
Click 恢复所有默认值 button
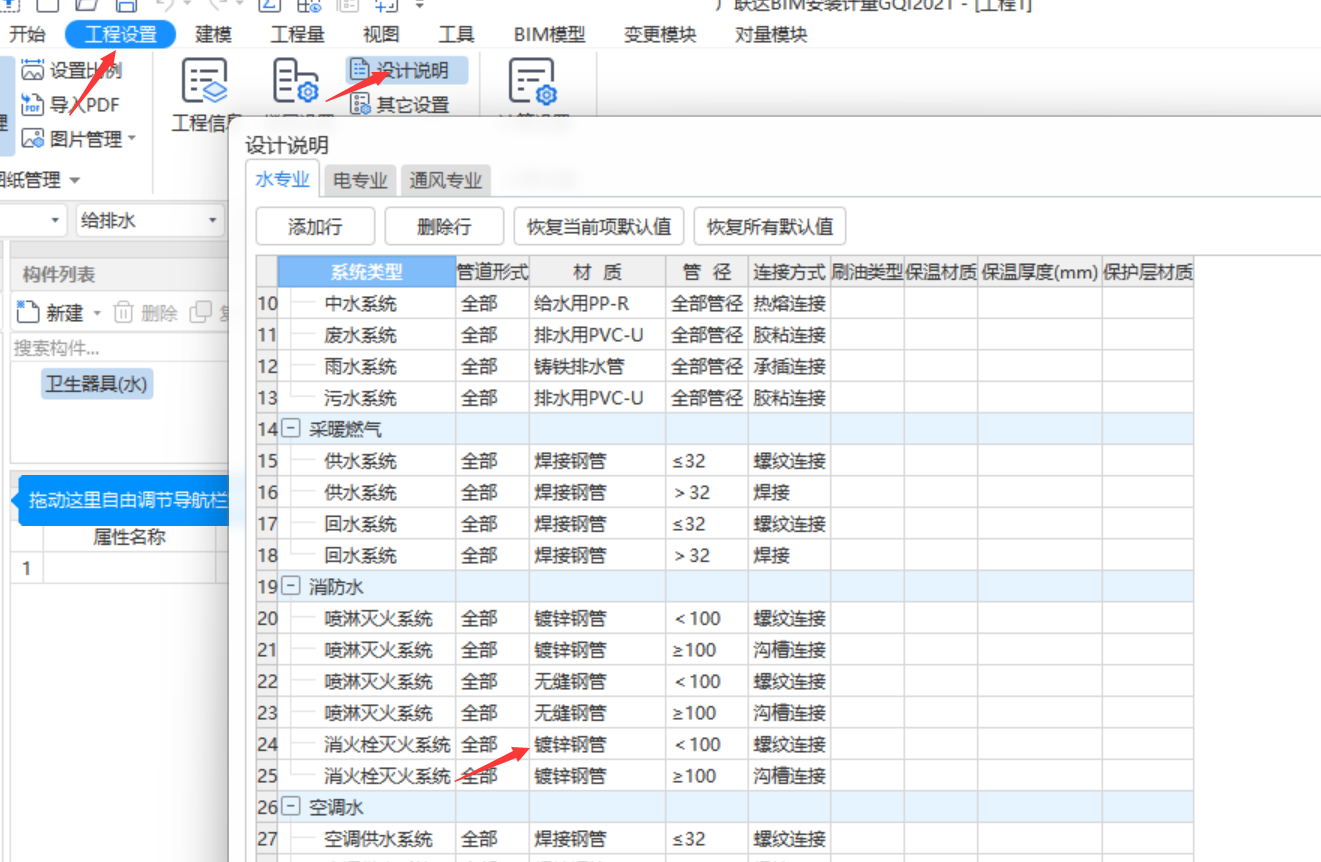(770, 227)
